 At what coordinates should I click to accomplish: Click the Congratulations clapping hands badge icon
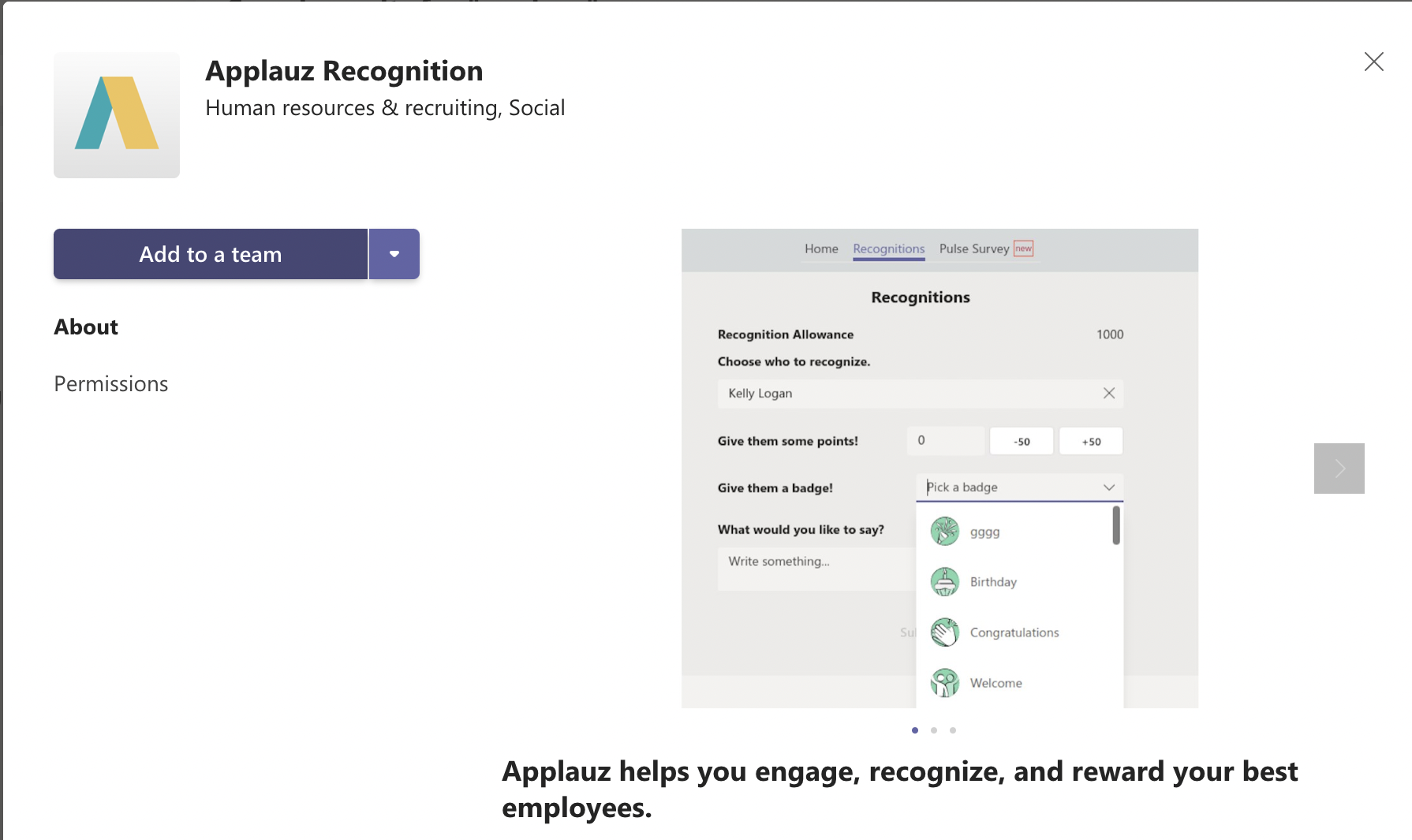(944, 633)
